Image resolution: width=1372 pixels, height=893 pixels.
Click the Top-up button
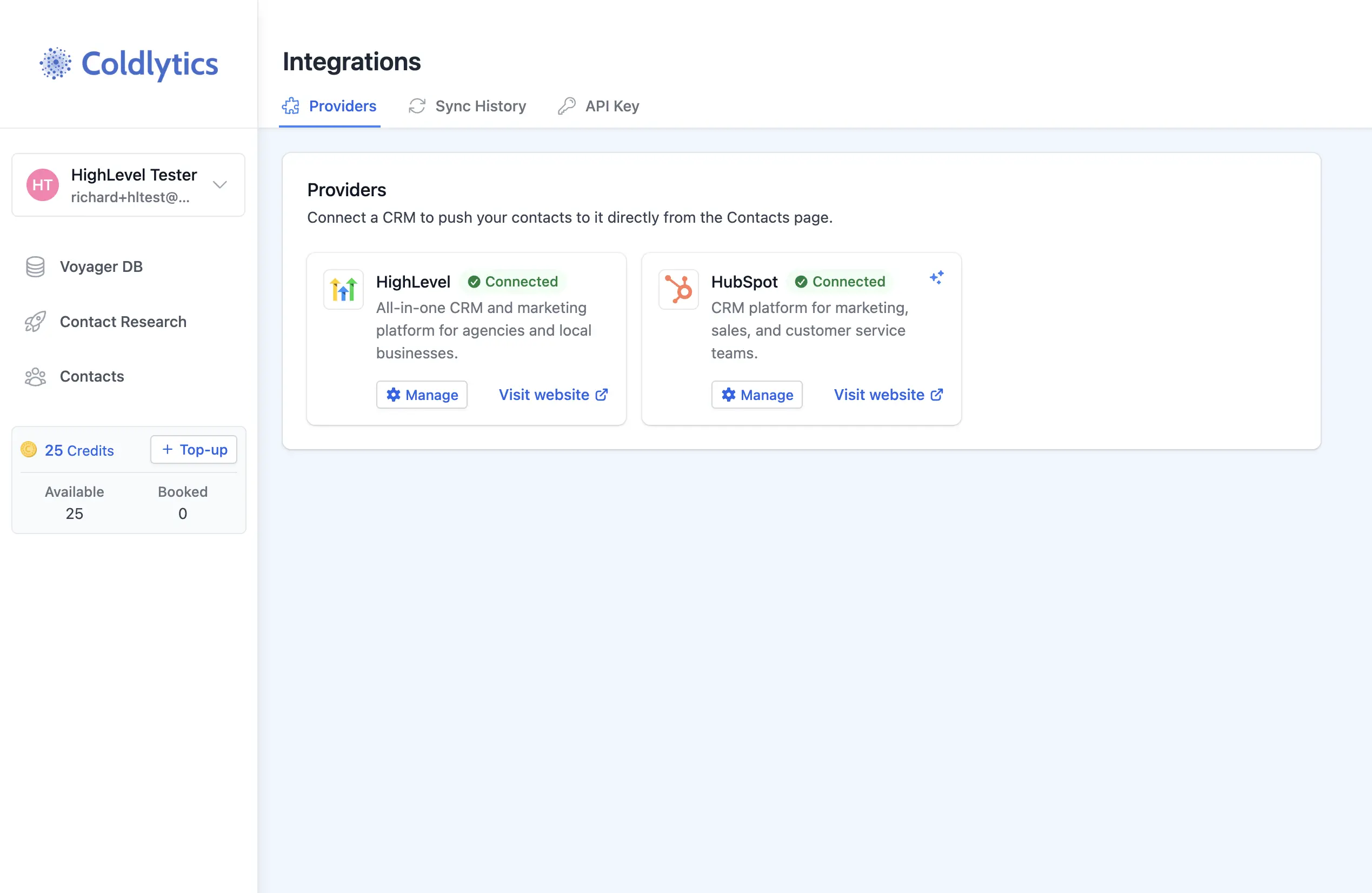(194, 450)
